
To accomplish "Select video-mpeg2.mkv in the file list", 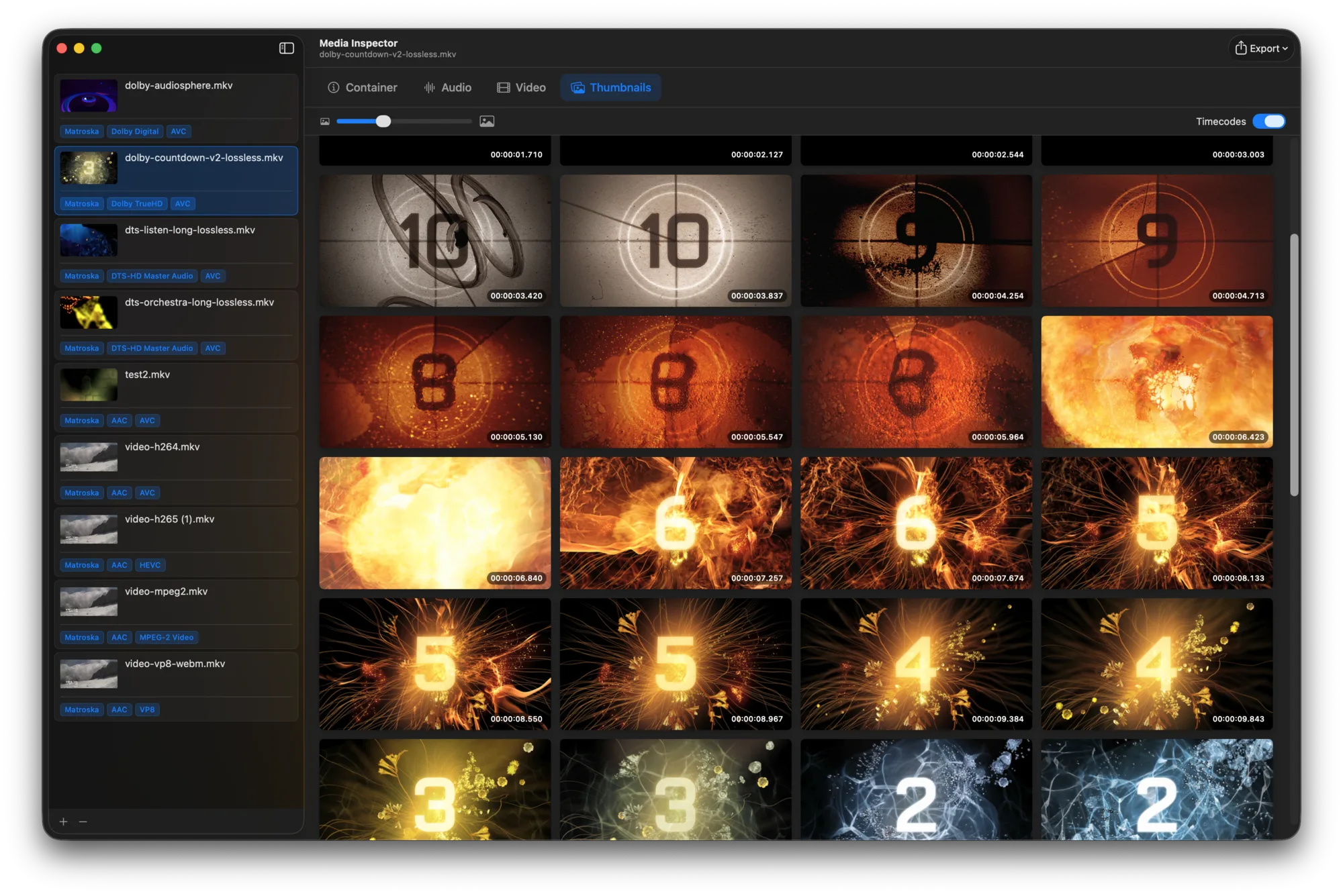I will click(176, 614).
